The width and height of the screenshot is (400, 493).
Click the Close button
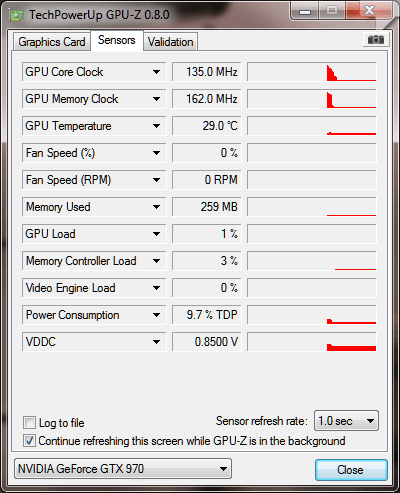click(x=351, y=470)
